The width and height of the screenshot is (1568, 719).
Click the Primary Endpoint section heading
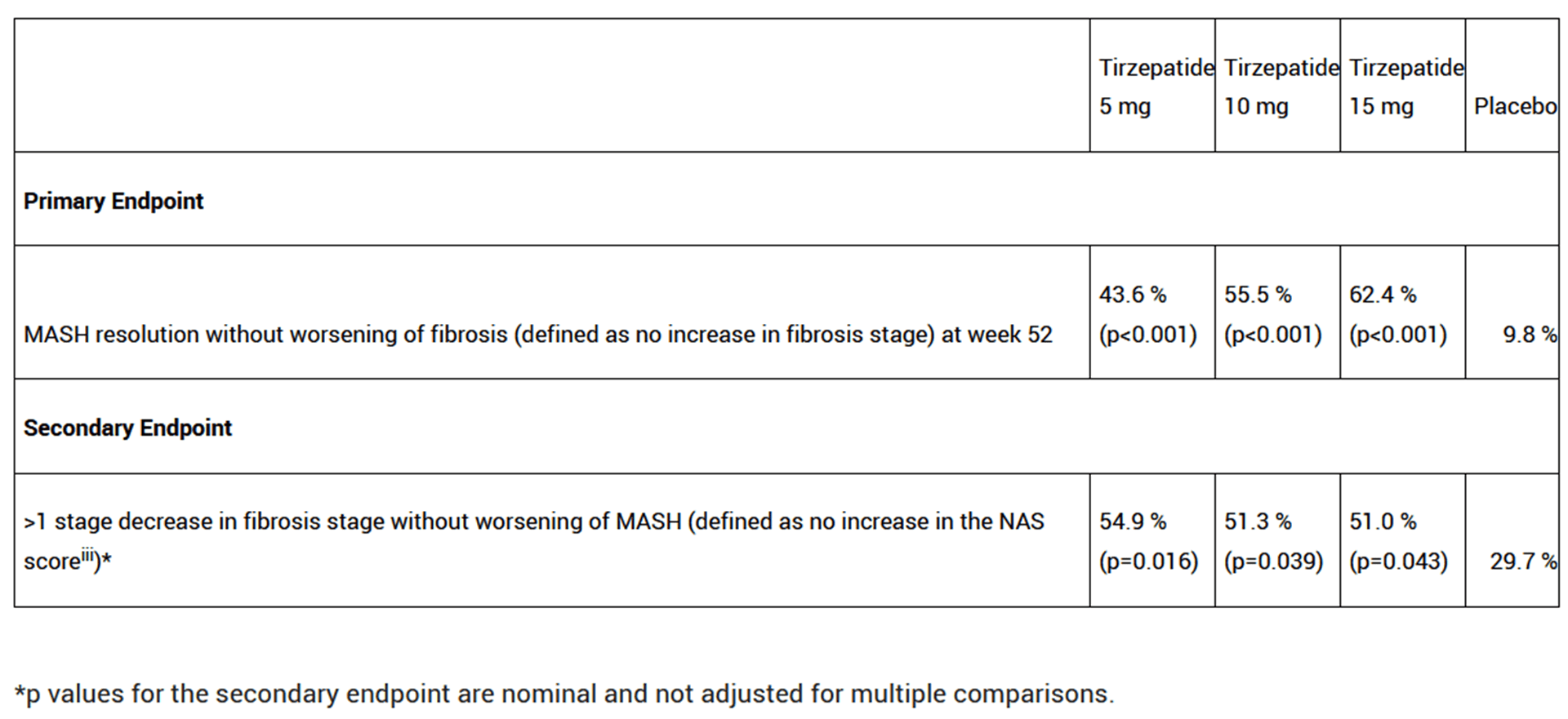pos(114,201)
